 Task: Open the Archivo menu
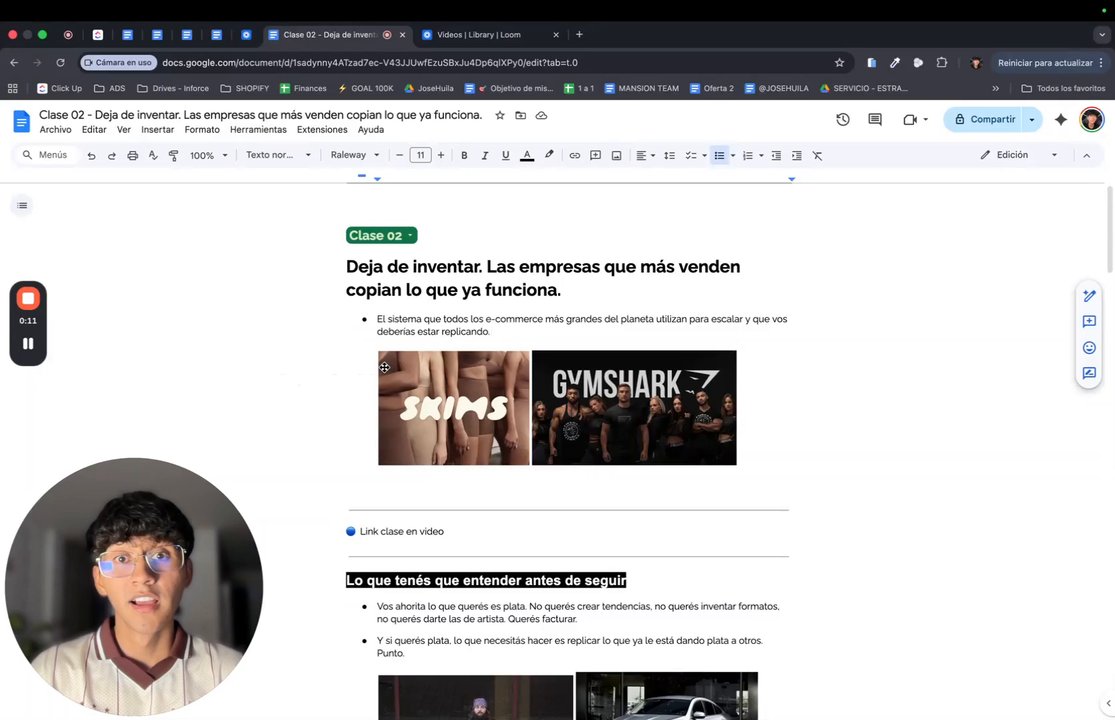click(x=55, y=129)
